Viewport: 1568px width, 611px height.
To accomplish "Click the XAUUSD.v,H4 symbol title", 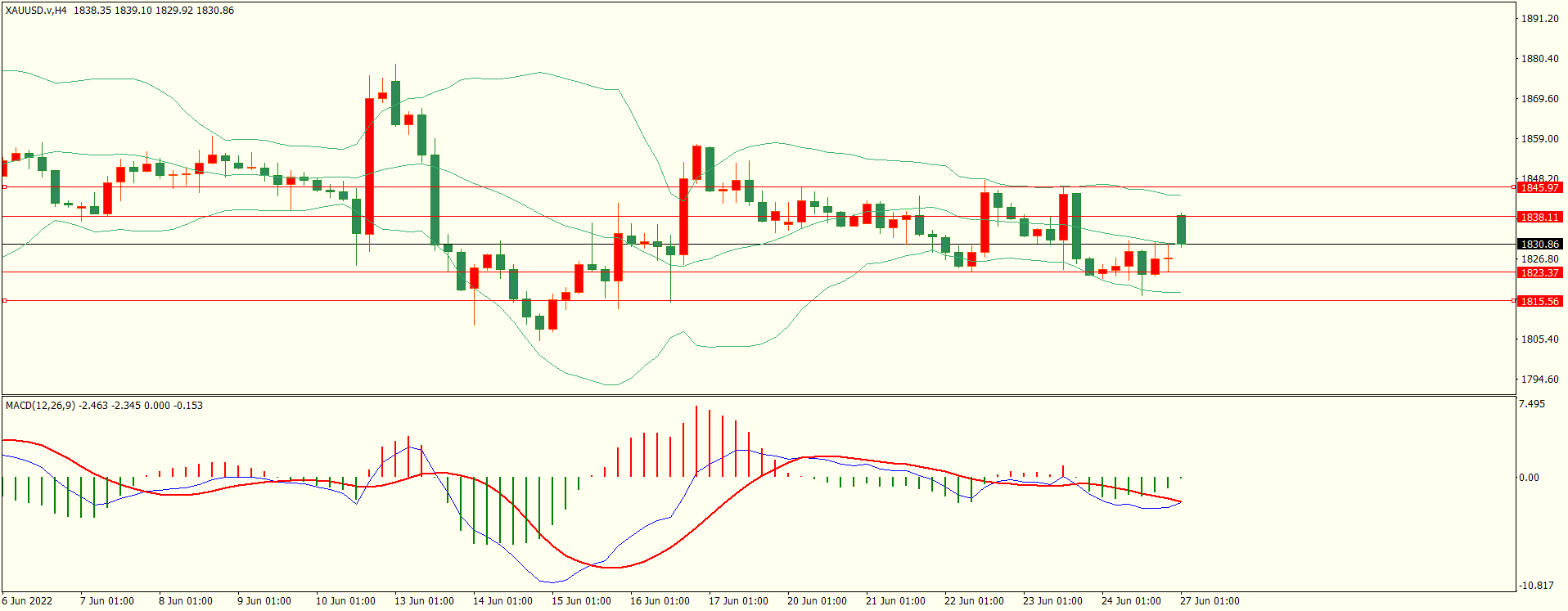I will (36, 11).
